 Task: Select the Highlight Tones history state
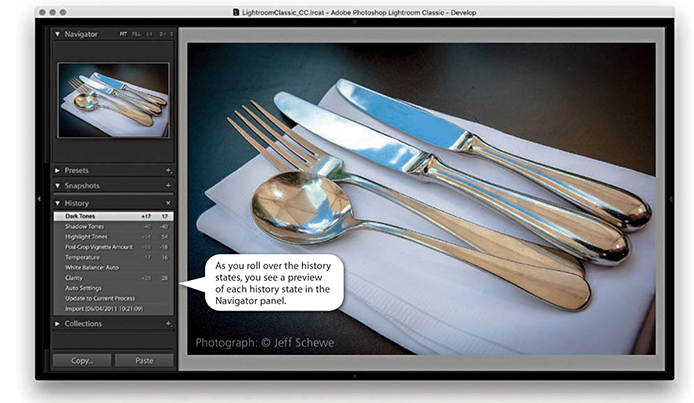113,237
